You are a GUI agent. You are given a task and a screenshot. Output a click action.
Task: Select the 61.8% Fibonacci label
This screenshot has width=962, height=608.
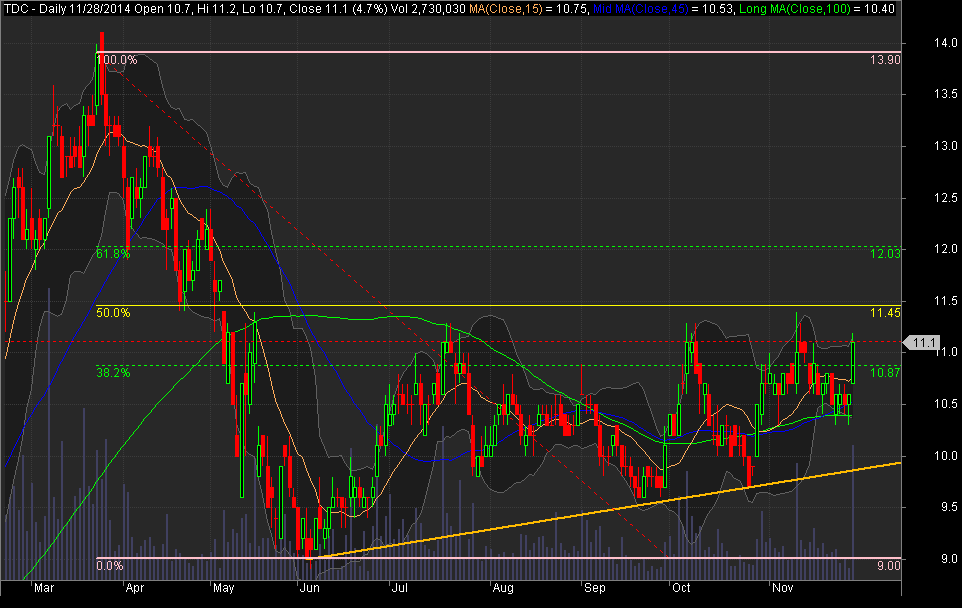(114, 253)
